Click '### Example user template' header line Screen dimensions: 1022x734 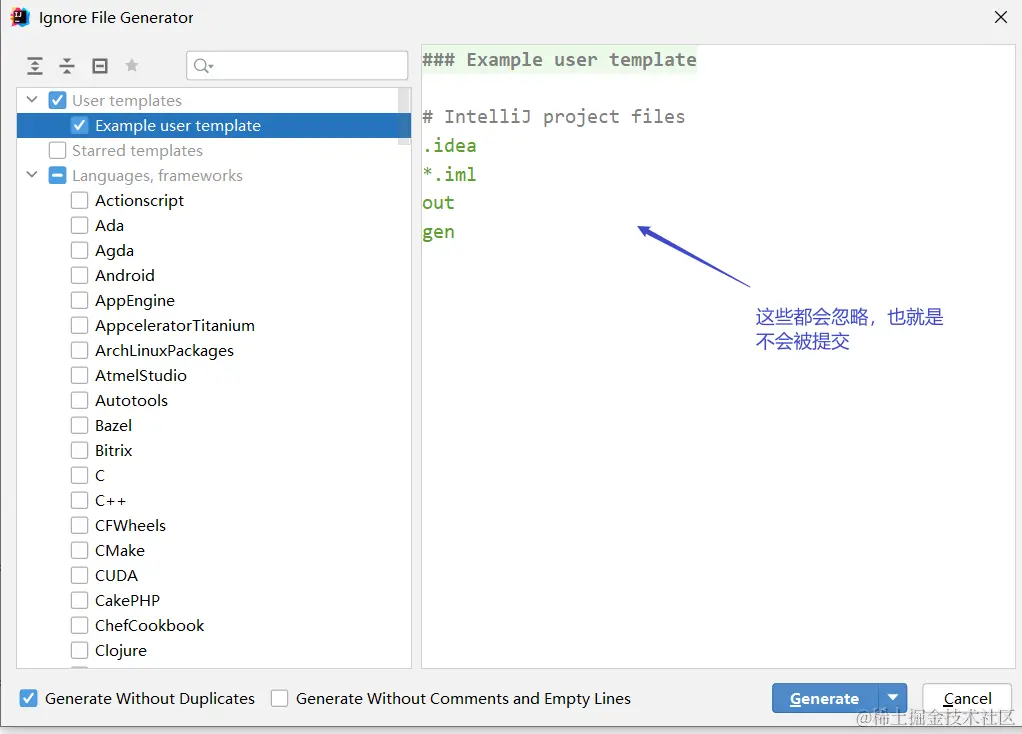(x=559, y=60)
